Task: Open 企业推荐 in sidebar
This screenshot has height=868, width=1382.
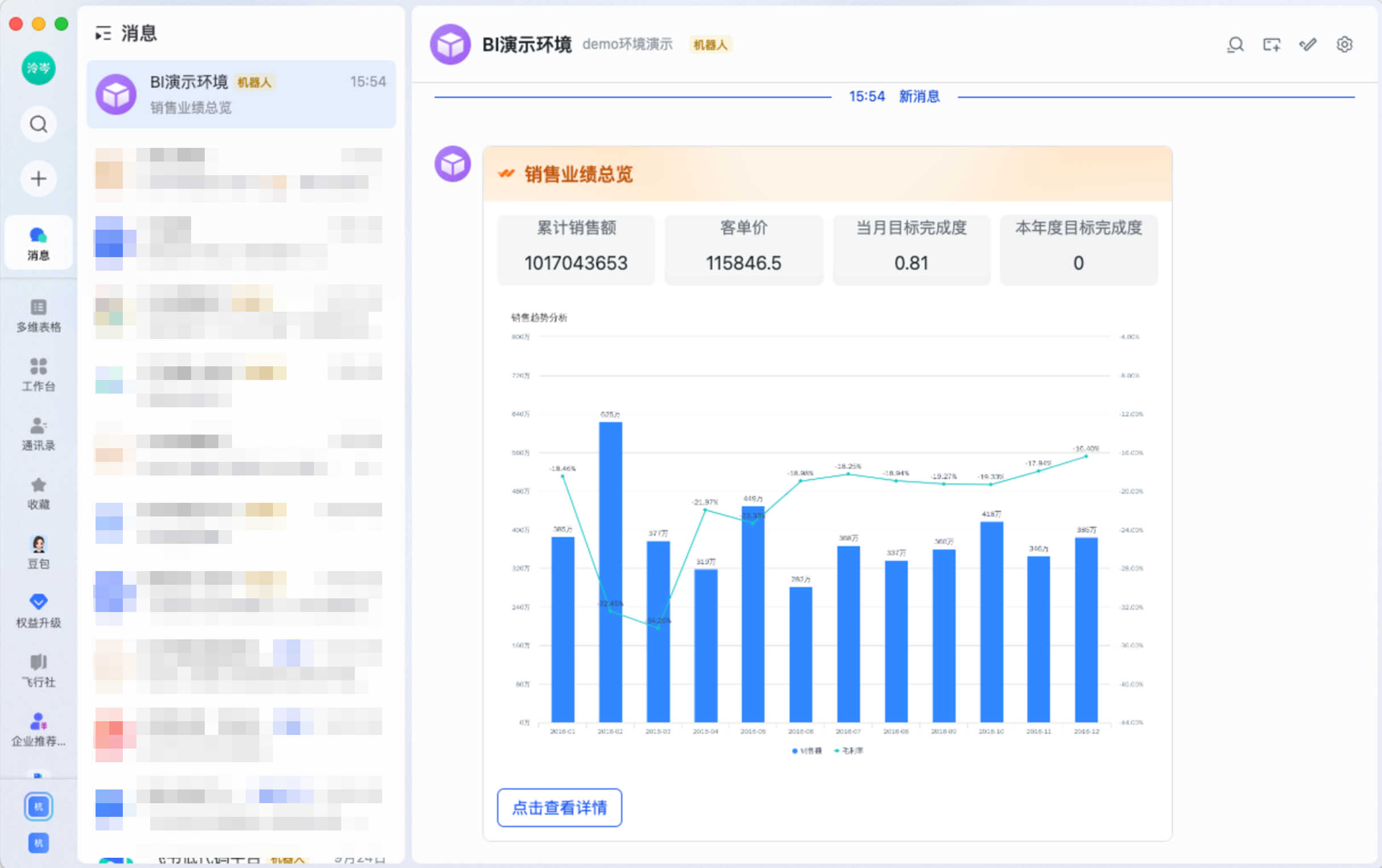Action: 39,729
